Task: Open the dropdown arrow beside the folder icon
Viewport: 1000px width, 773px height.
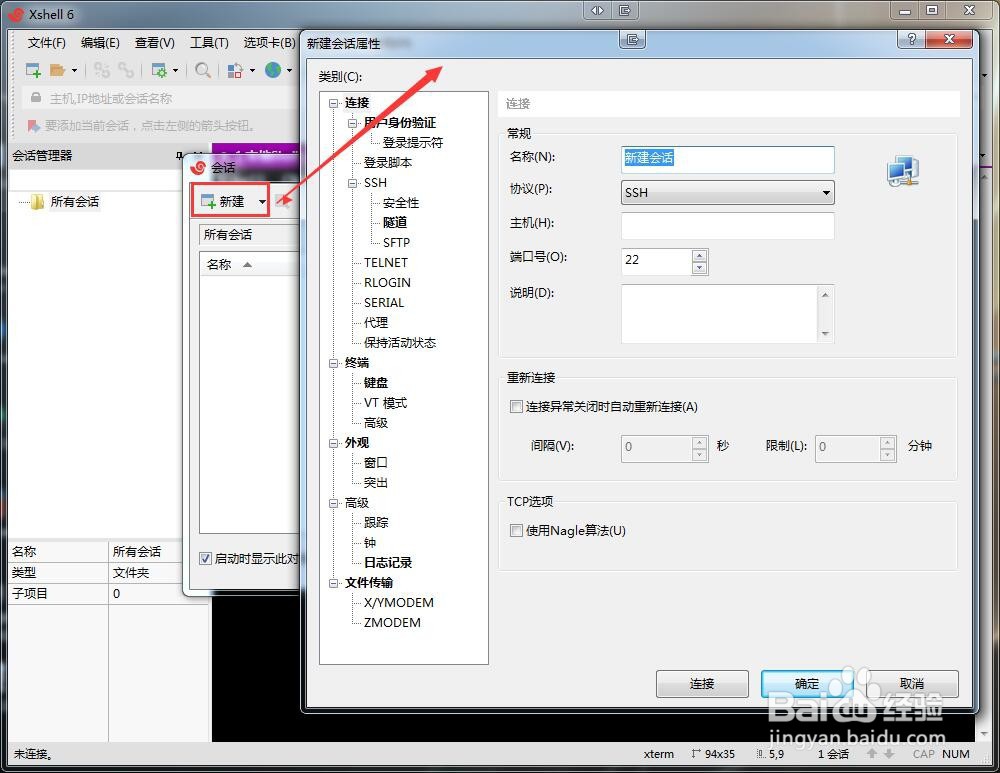Action: (75, 70)
